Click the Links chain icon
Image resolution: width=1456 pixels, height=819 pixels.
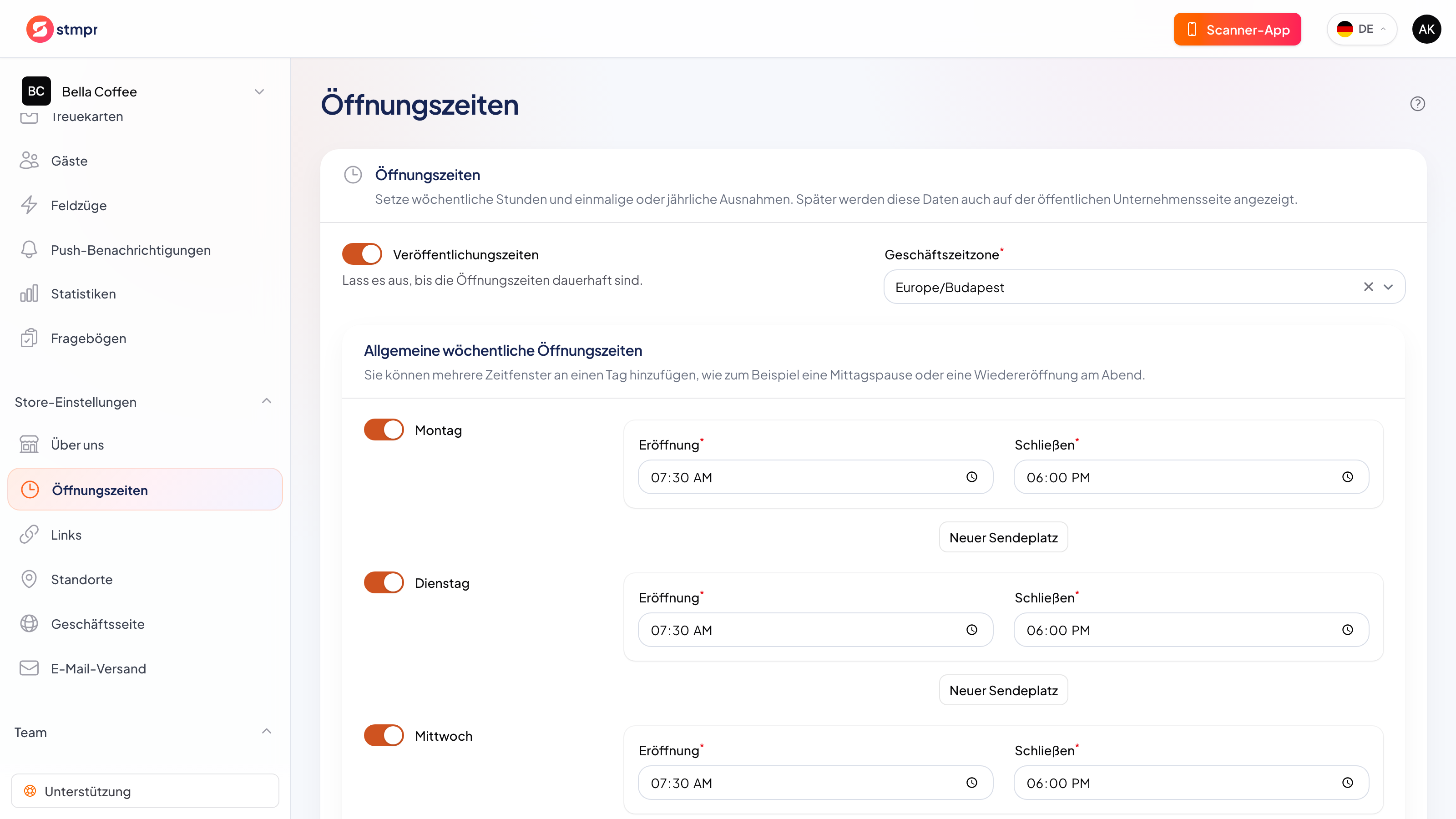coord(29,535)
